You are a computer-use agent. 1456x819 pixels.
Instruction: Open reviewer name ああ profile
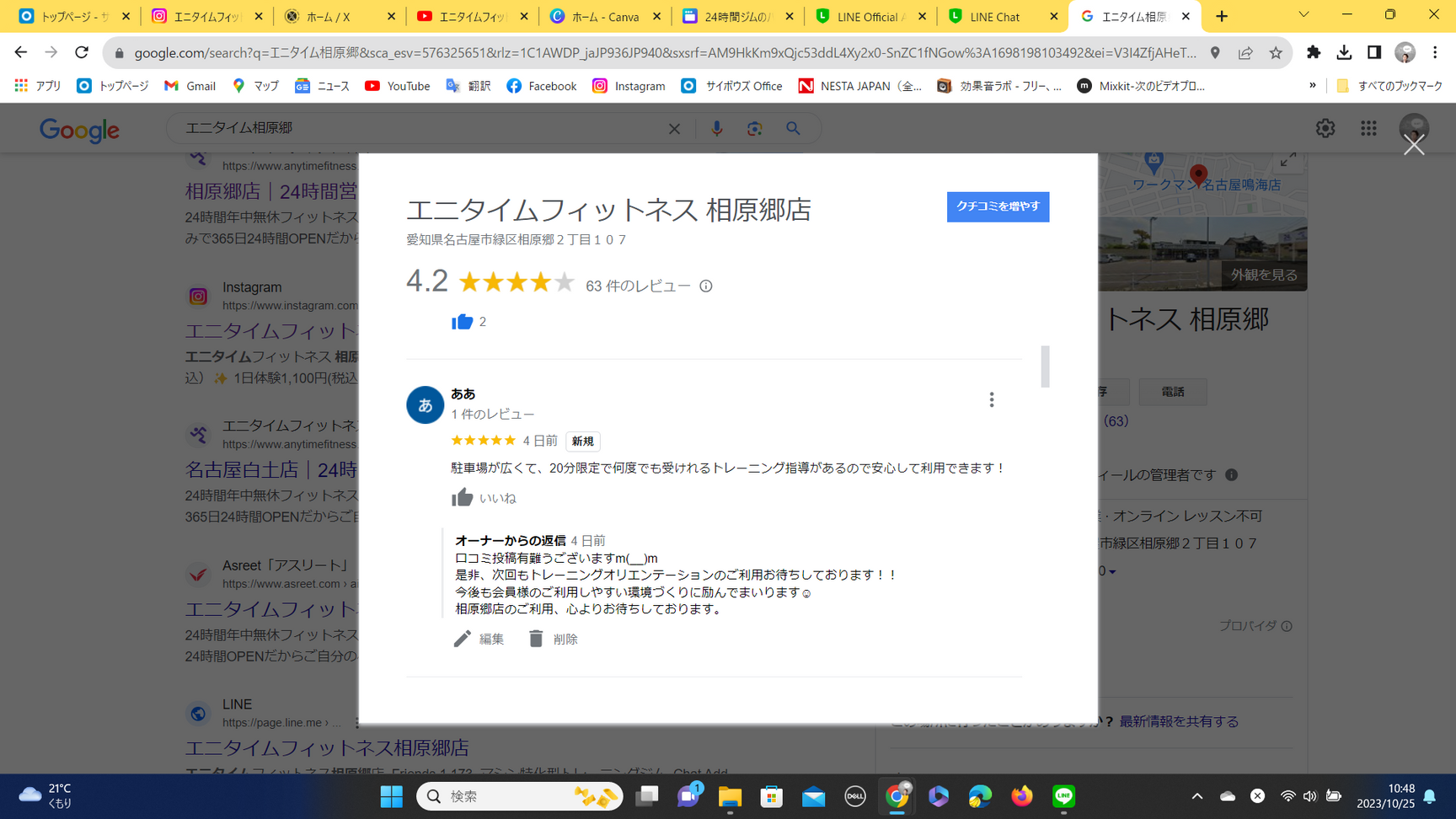point(463,393)
